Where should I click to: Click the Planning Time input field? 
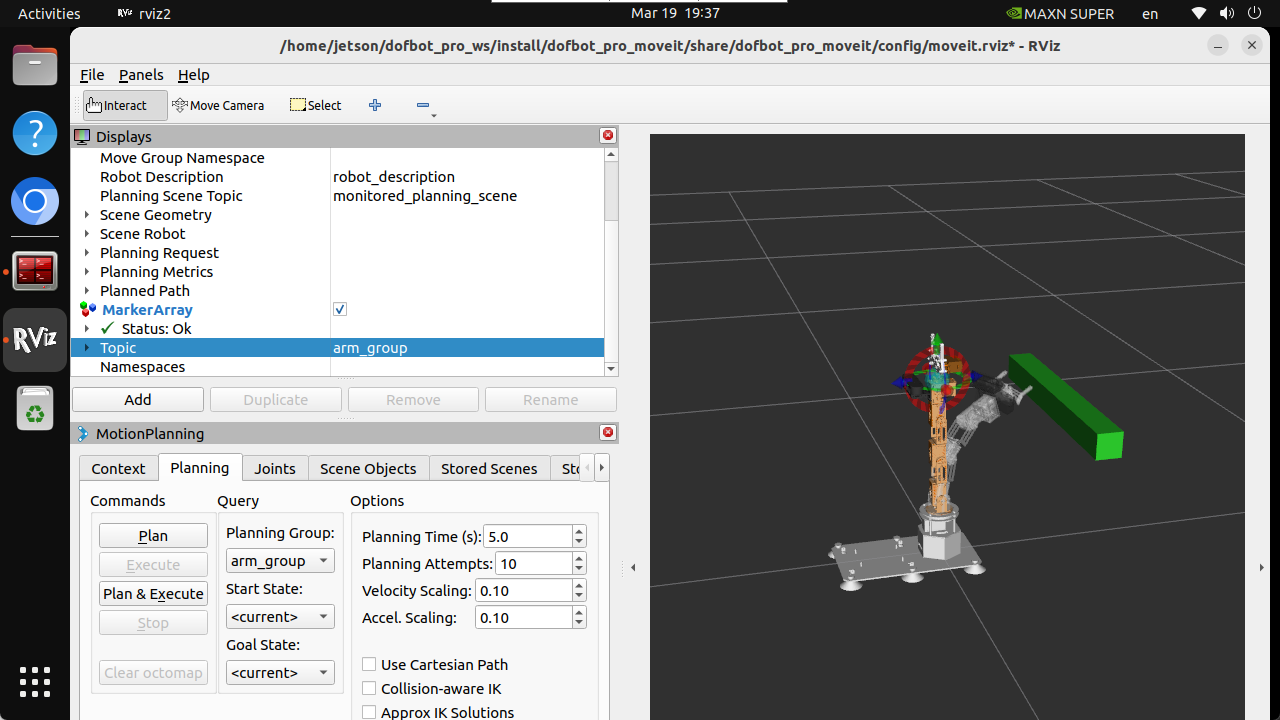pyautogui.click(x=528, y=537)
